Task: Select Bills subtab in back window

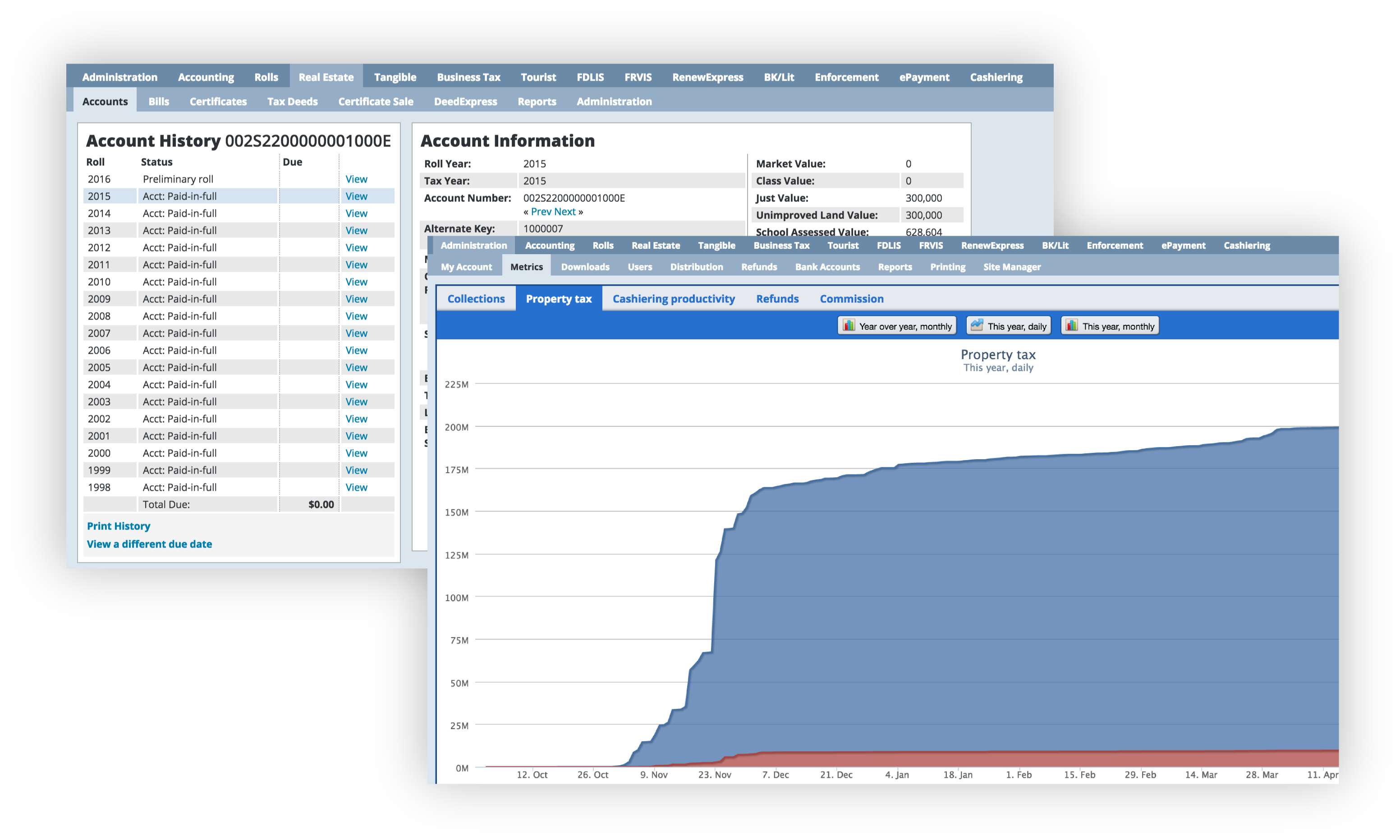Action: tap(159, 101)
